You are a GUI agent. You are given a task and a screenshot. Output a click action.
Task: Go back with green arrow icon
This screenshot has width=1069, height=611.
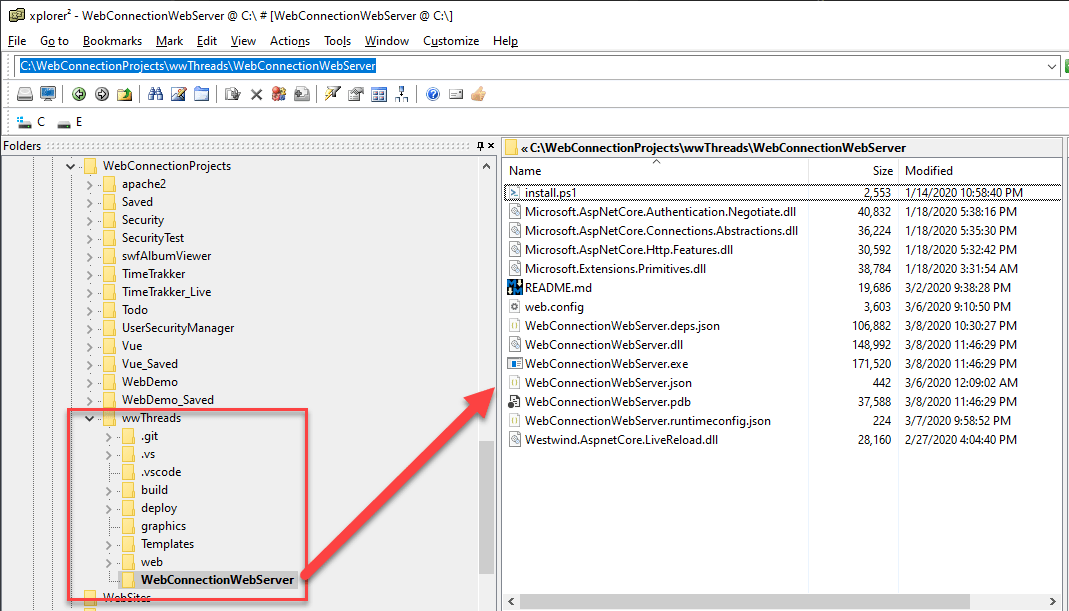point(79,94)
